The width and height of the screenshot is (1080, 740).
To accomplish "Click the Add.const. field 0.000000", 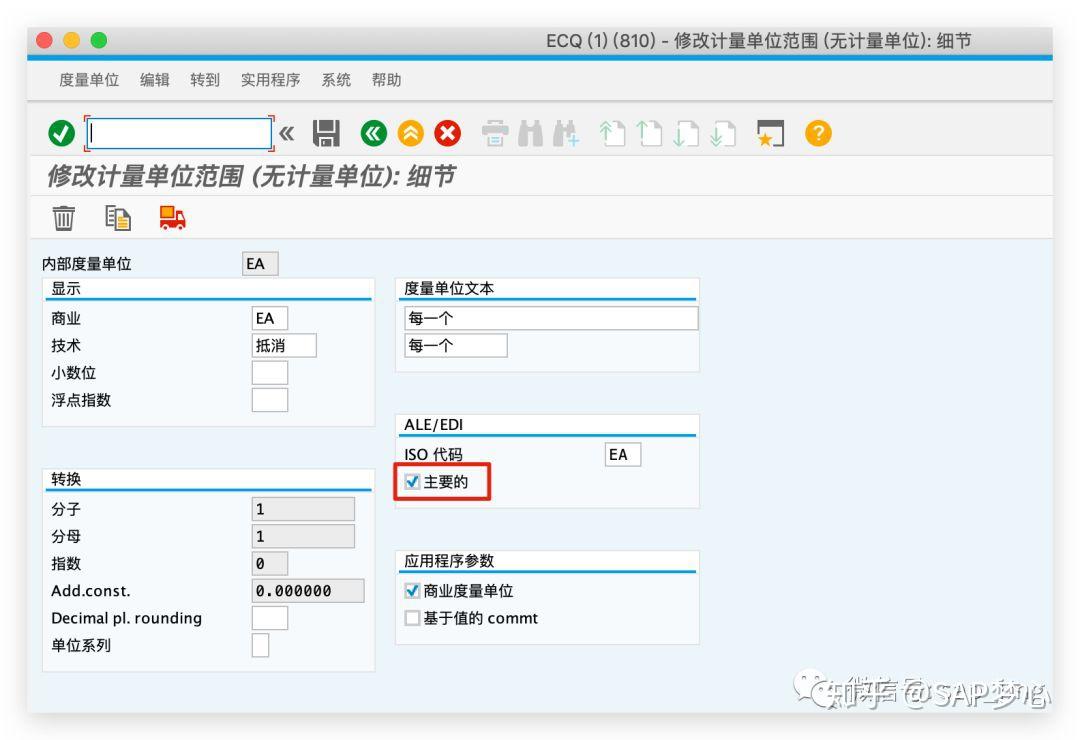I will (x=308, y=590).
